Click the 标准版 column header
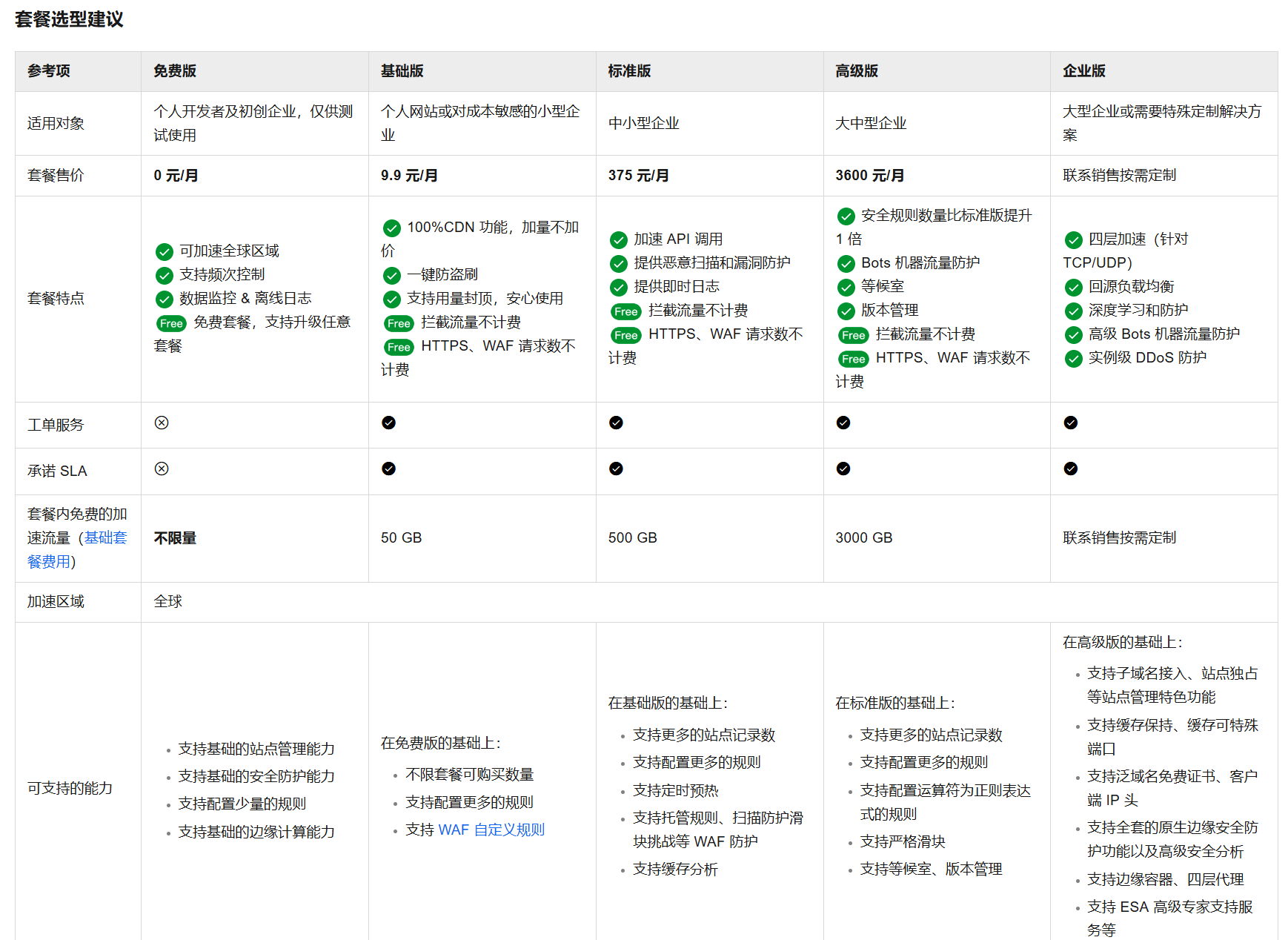The image size is (1288, 940). [629, 71]
